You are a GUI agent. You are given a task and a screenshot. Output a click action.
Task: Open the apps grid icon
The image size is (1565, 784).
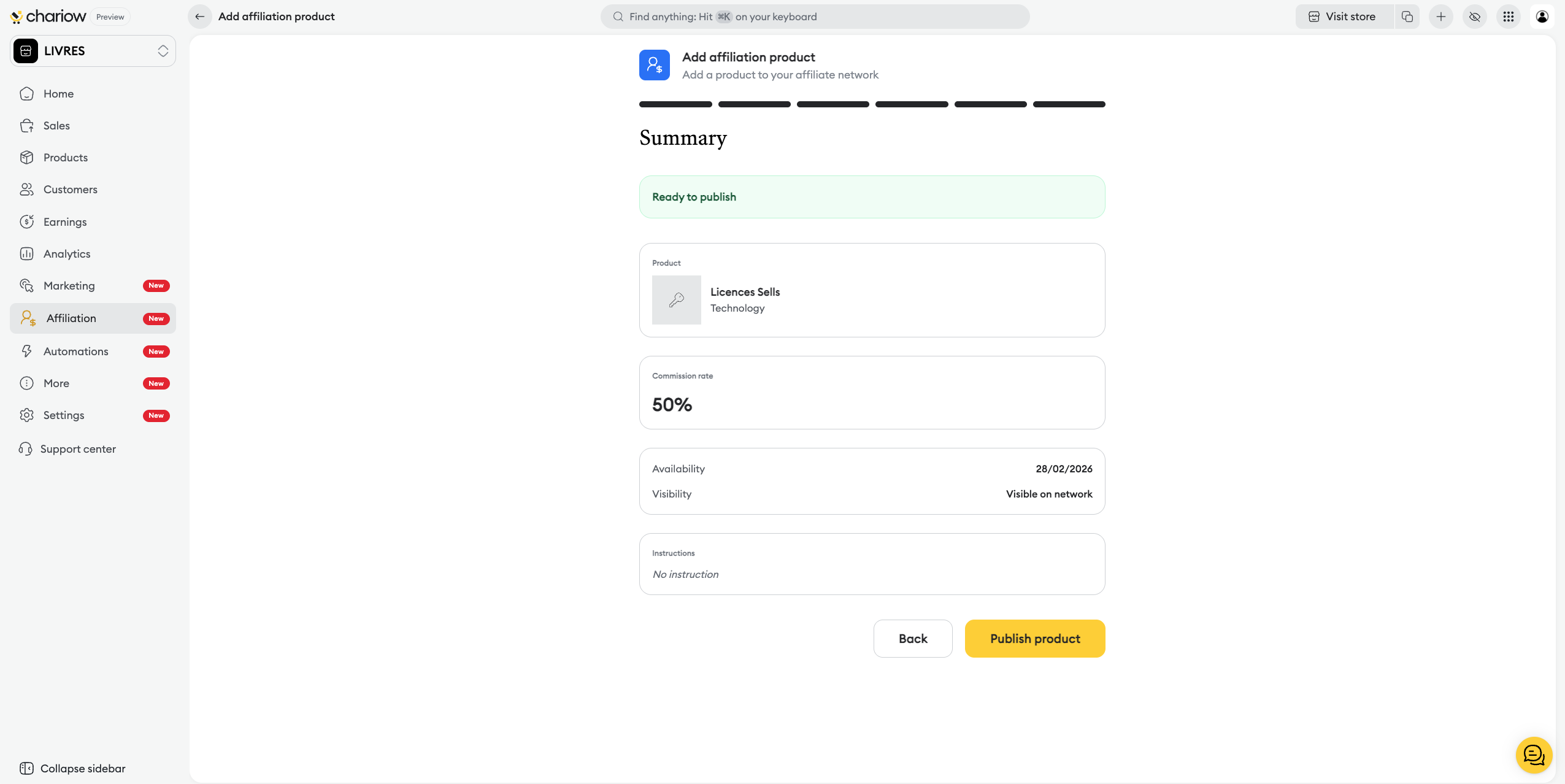point(1508,17)
